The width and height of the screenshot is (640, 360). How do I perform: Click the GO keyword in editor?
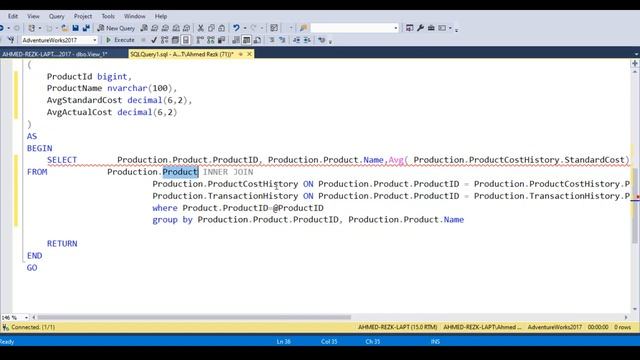[32, 268]
